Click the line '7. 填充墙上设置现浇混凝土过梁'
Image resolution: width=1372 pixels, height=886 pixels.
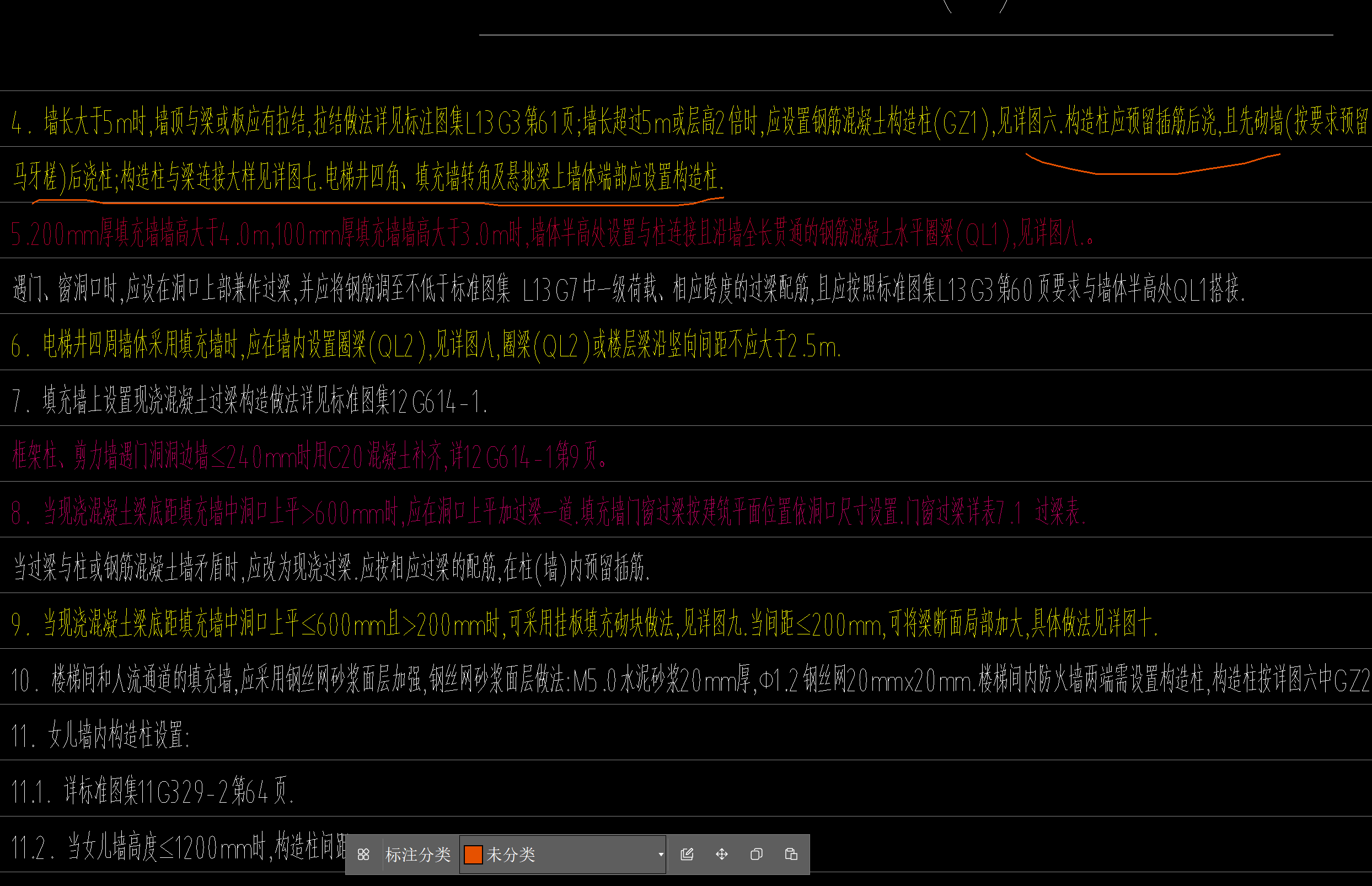[x=250, y=401]
